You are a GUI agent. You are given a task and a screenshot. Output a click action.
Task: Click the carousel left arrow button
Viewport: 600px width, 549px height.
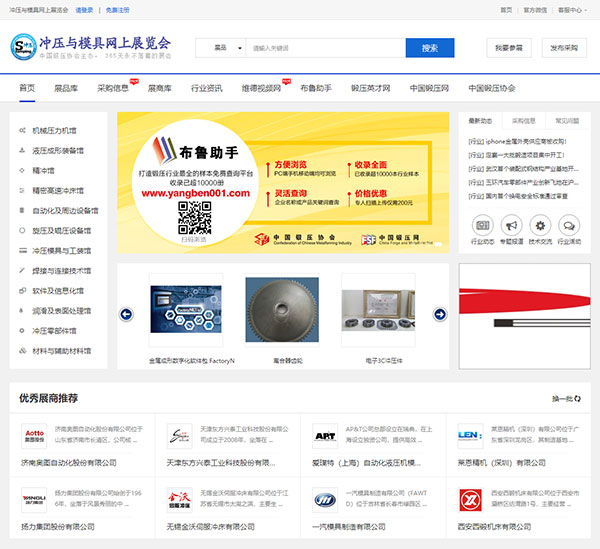[x=127, y=314]
